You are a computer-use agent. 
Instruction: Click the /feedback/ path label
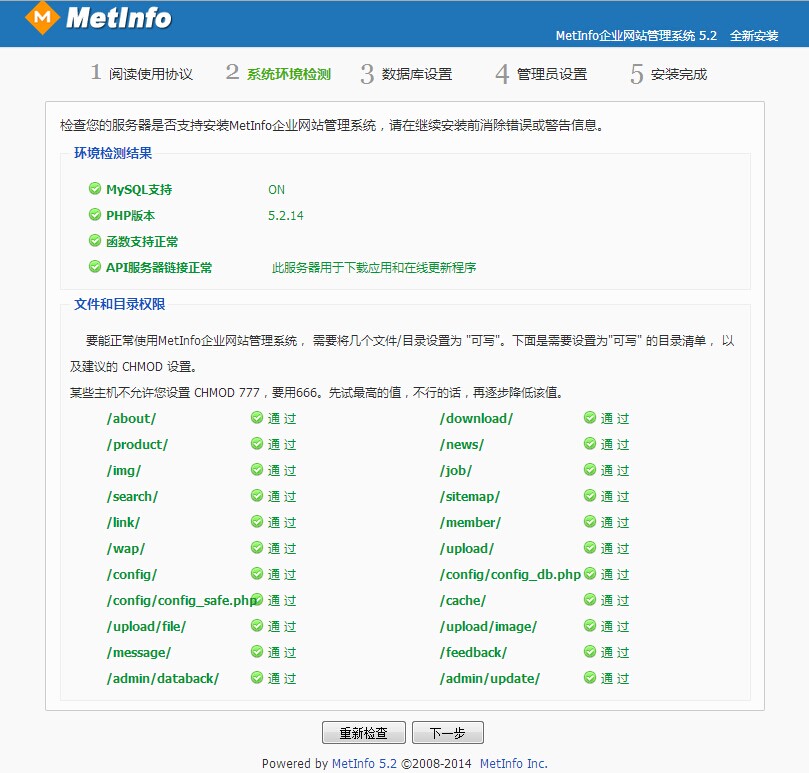473,652
